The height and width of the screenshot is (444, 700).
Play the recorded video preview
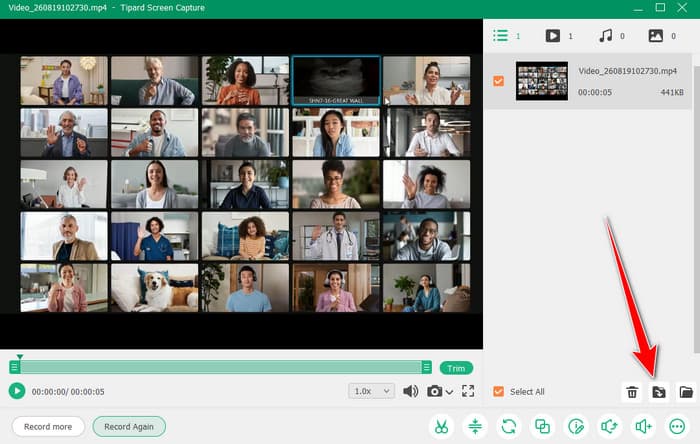click(x=17, y=391)
